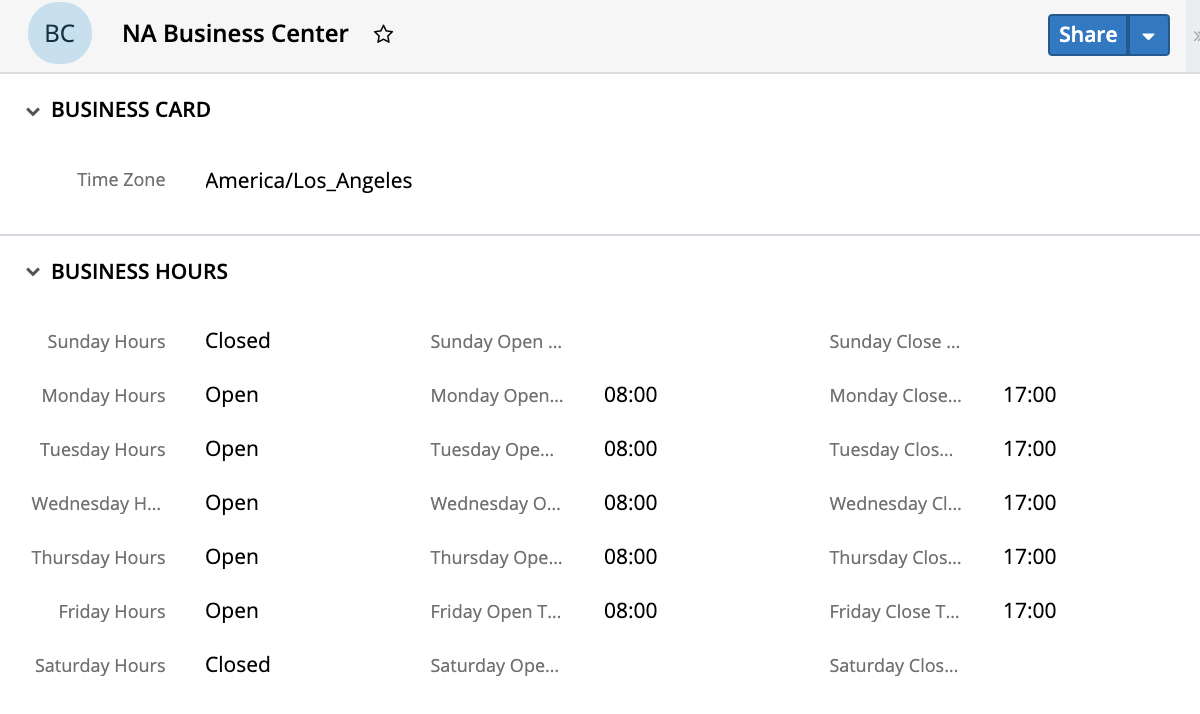The width and height of the screenshot is (1200, 714).
Task: Click the Monday open time 08:00
Action: coord(630,395)
